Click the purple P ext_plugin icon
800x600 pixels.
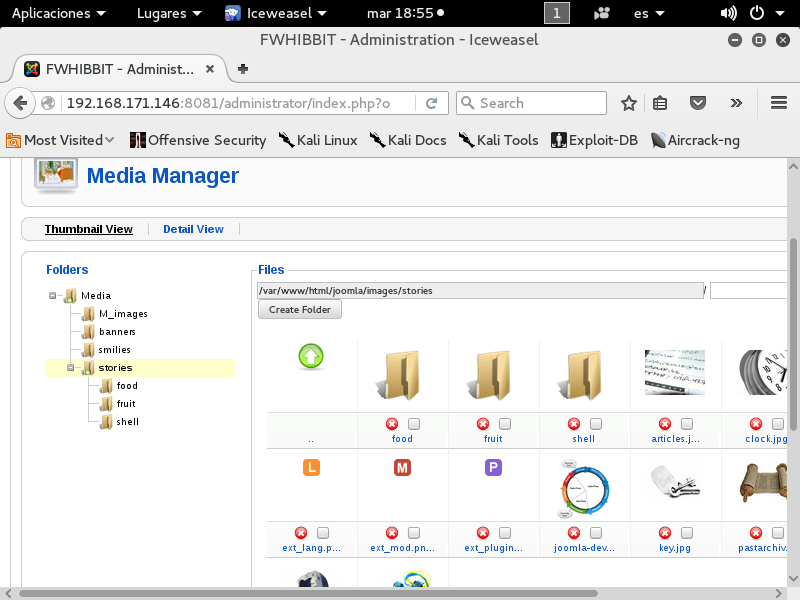[493, 467]
